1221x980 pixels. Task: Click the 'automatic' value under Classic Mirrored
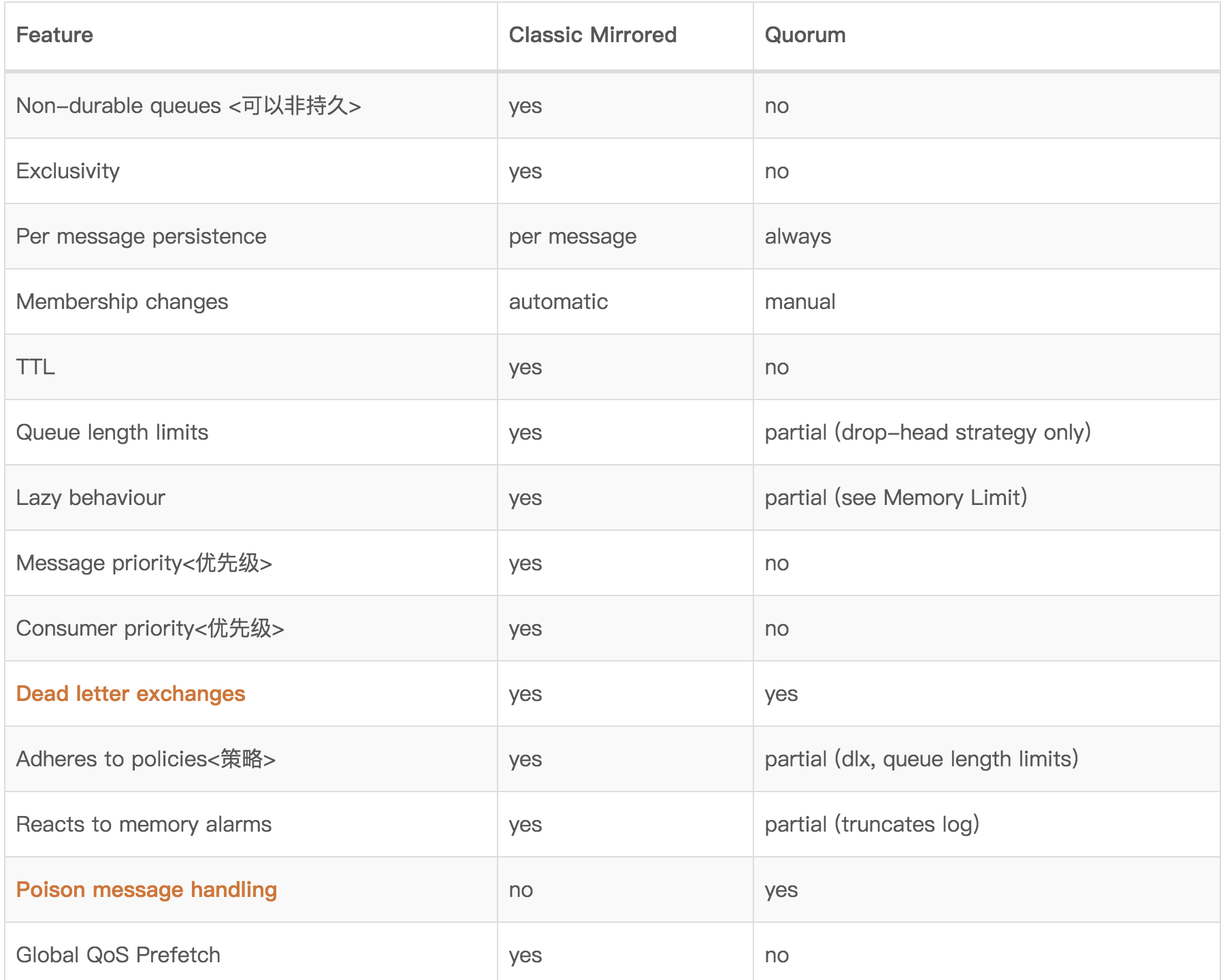[558, 301]
